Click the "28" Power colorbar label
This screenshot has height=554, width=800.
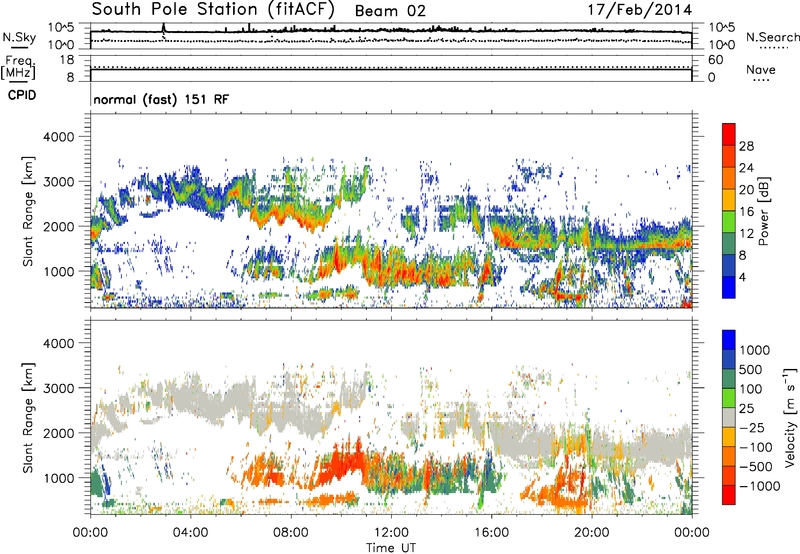746,146
